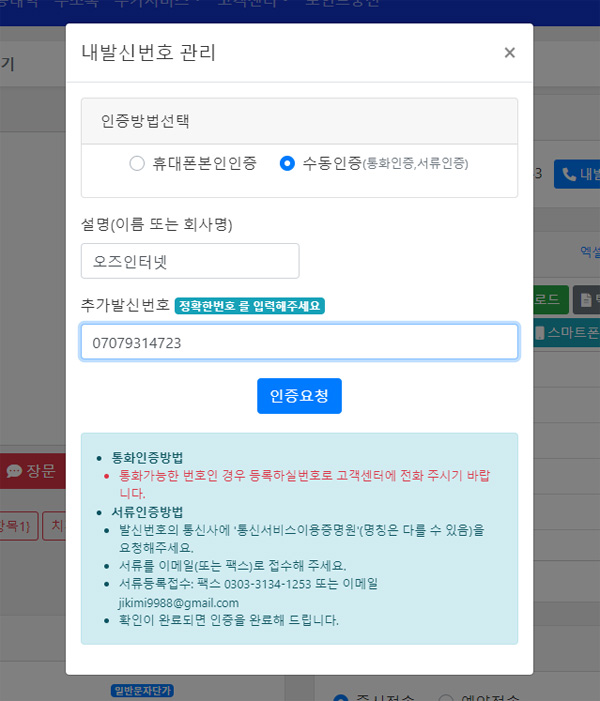Insert the {항목1} placeholder button

click(x=18, y=526)
